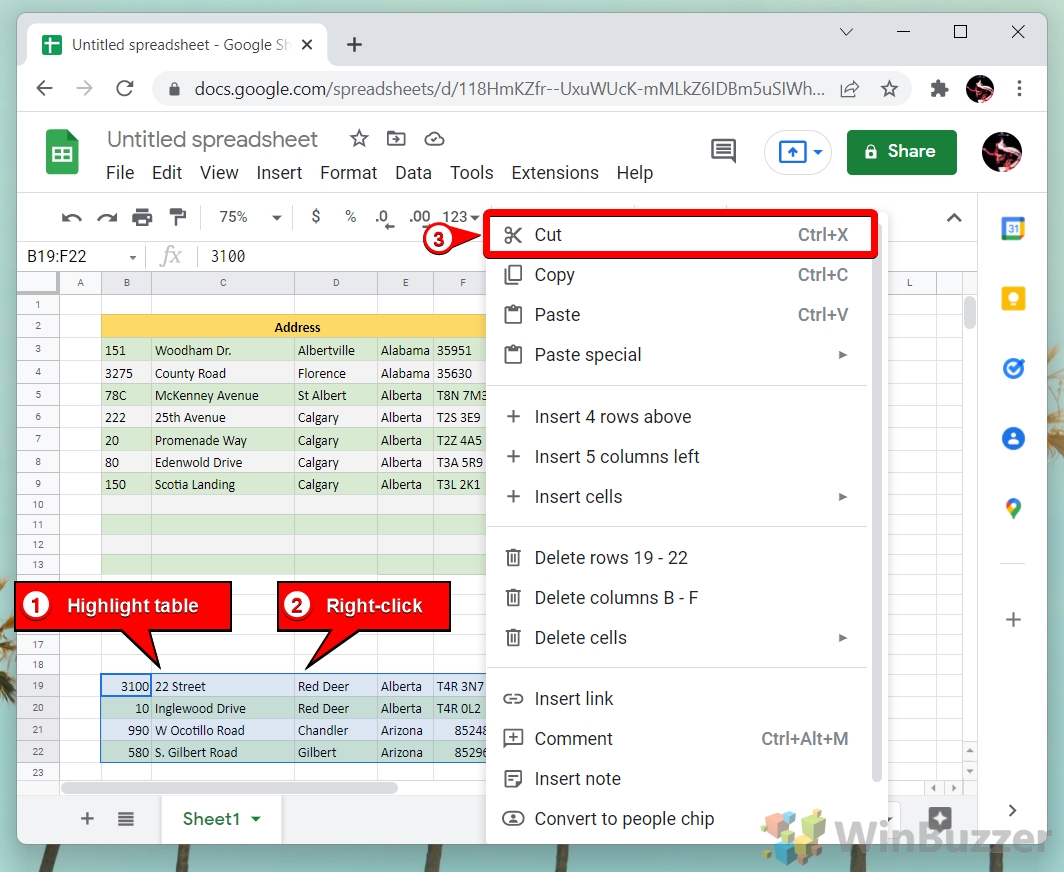Open Google Tasks side panel
This screenshot has width=1064, height=872.
click(x=1013, y=368)
